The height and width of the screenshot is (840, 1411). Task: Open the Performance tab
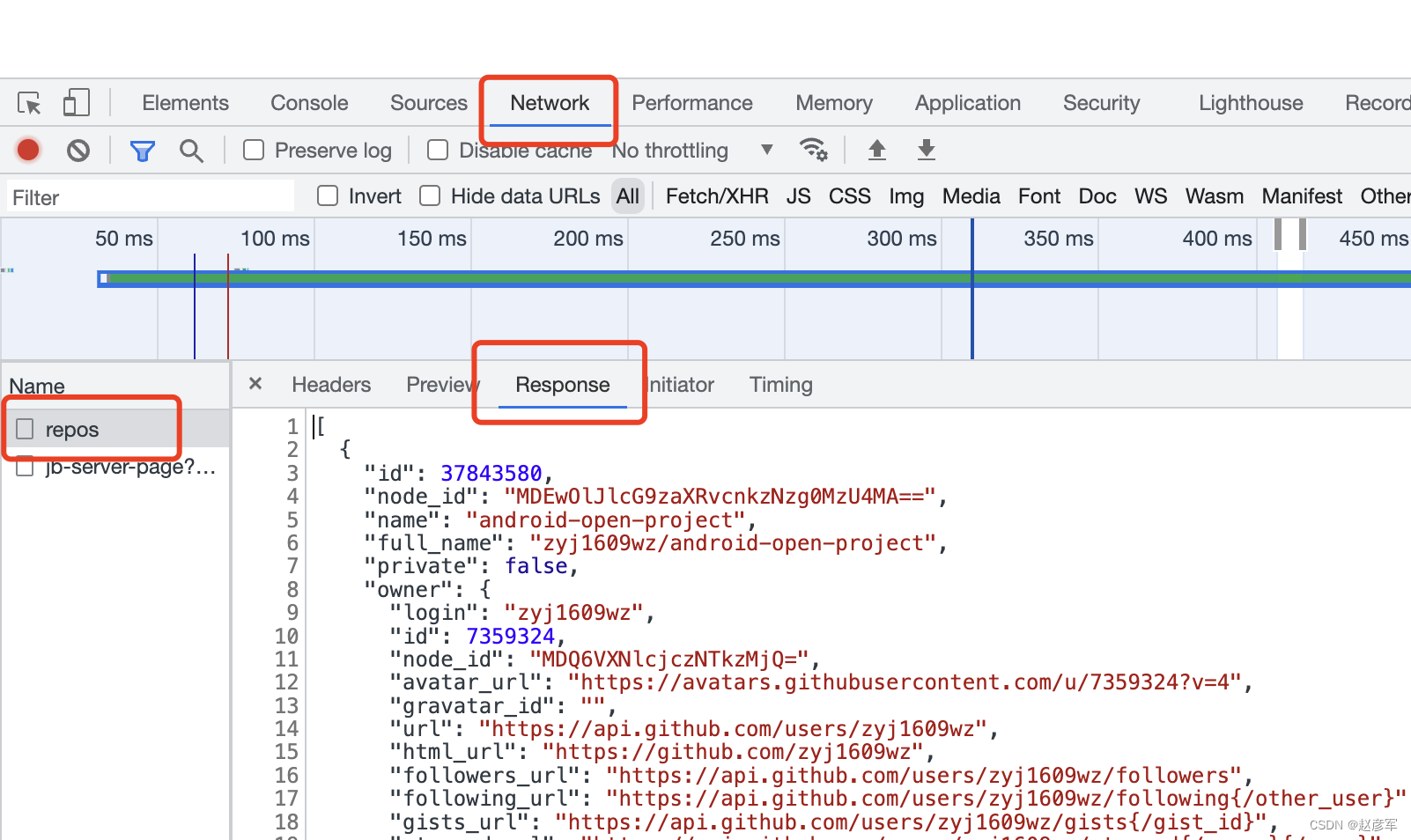click(x=692, y=103)
